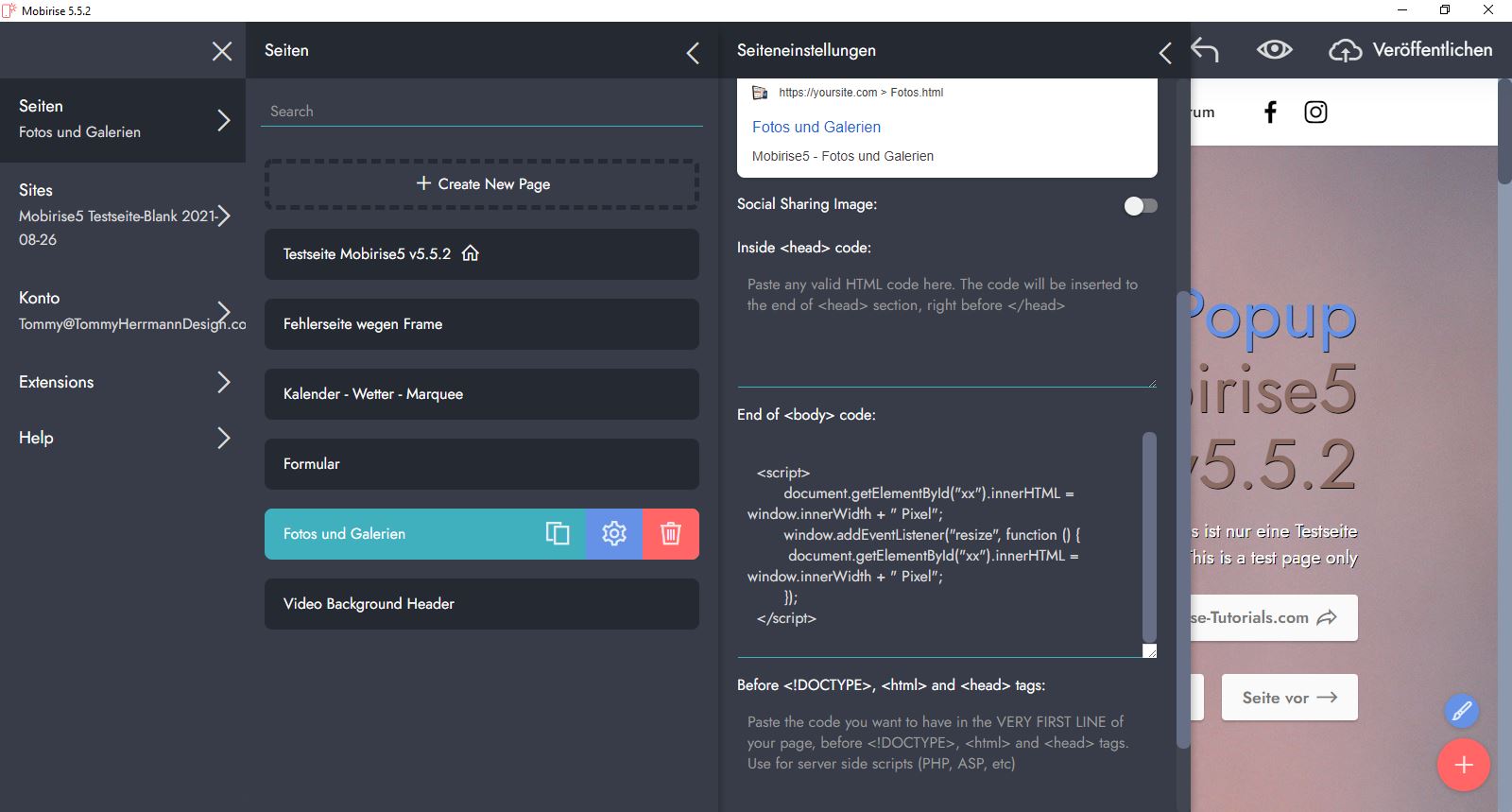Click the Instagram icon in the page header
1512x812 pixels.
click(x=1315, y=112)
